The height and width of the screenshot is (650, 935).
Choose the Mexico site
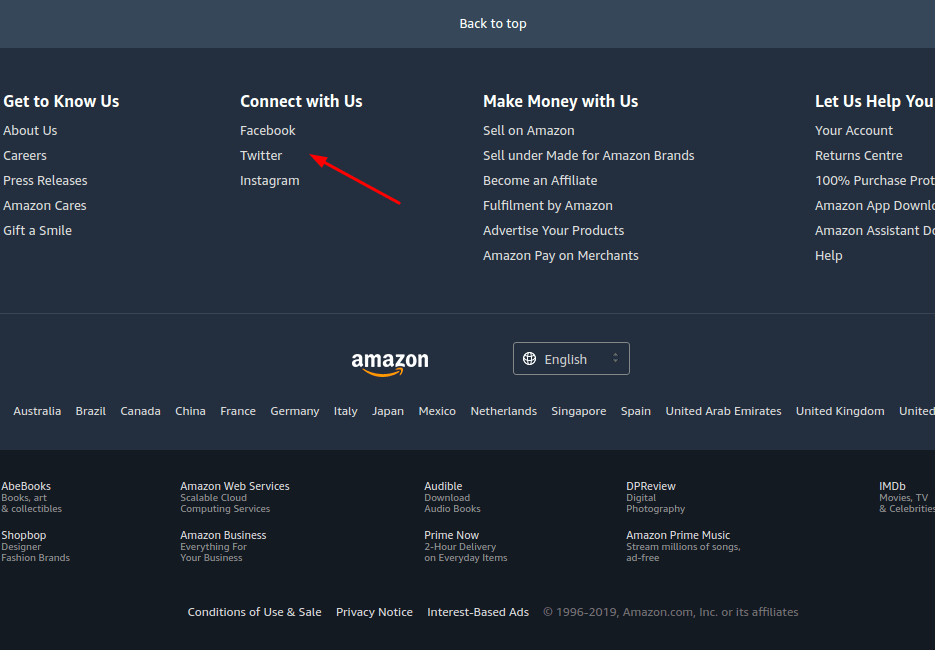pos(437,411)
